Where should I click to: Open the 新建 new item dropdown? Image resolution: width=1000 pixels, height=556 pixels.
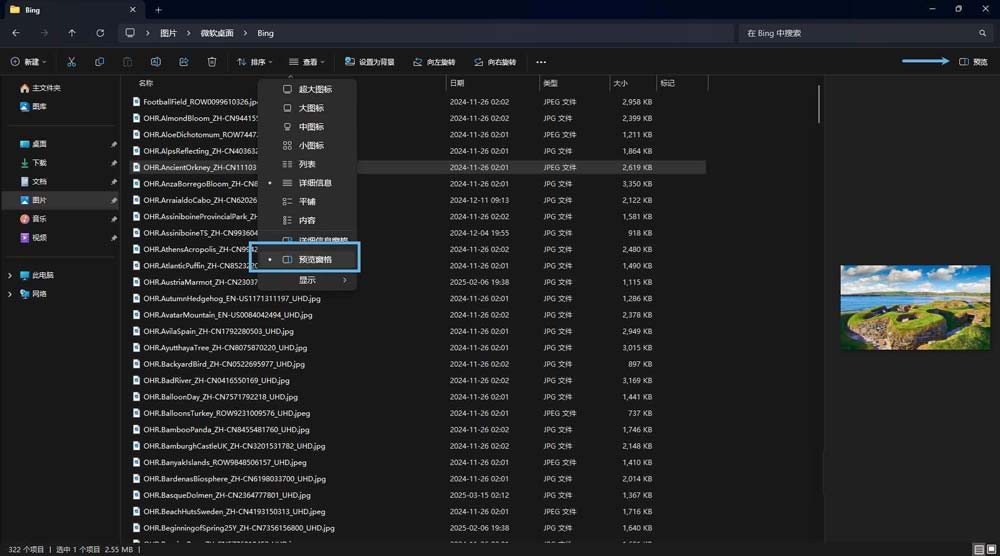(29, 62)
